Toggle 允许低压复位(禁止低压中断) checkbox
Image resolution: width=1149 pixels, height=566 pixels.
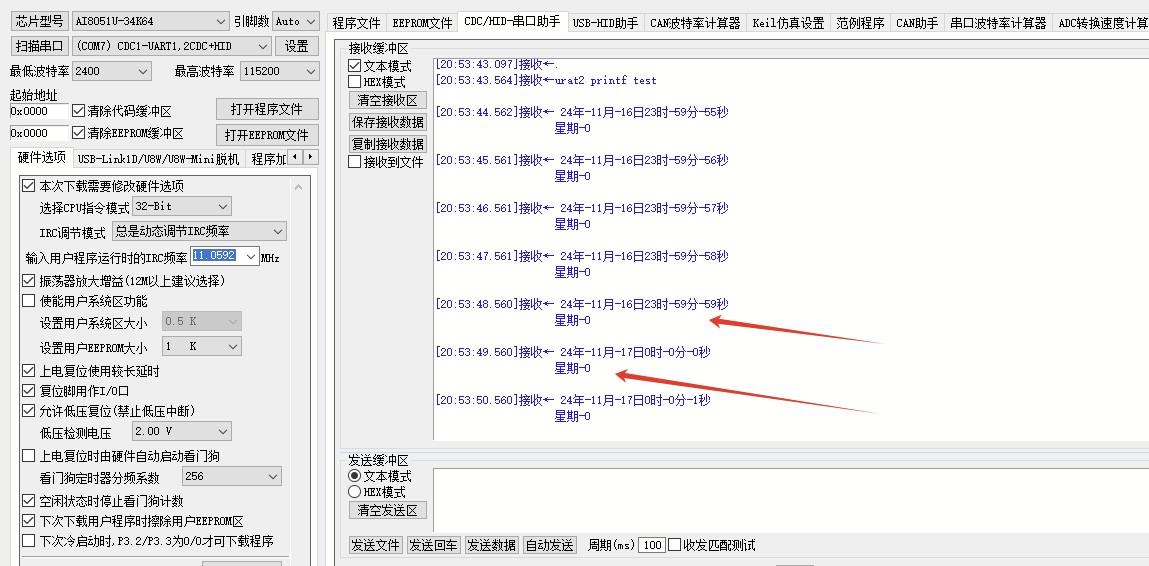29,411
